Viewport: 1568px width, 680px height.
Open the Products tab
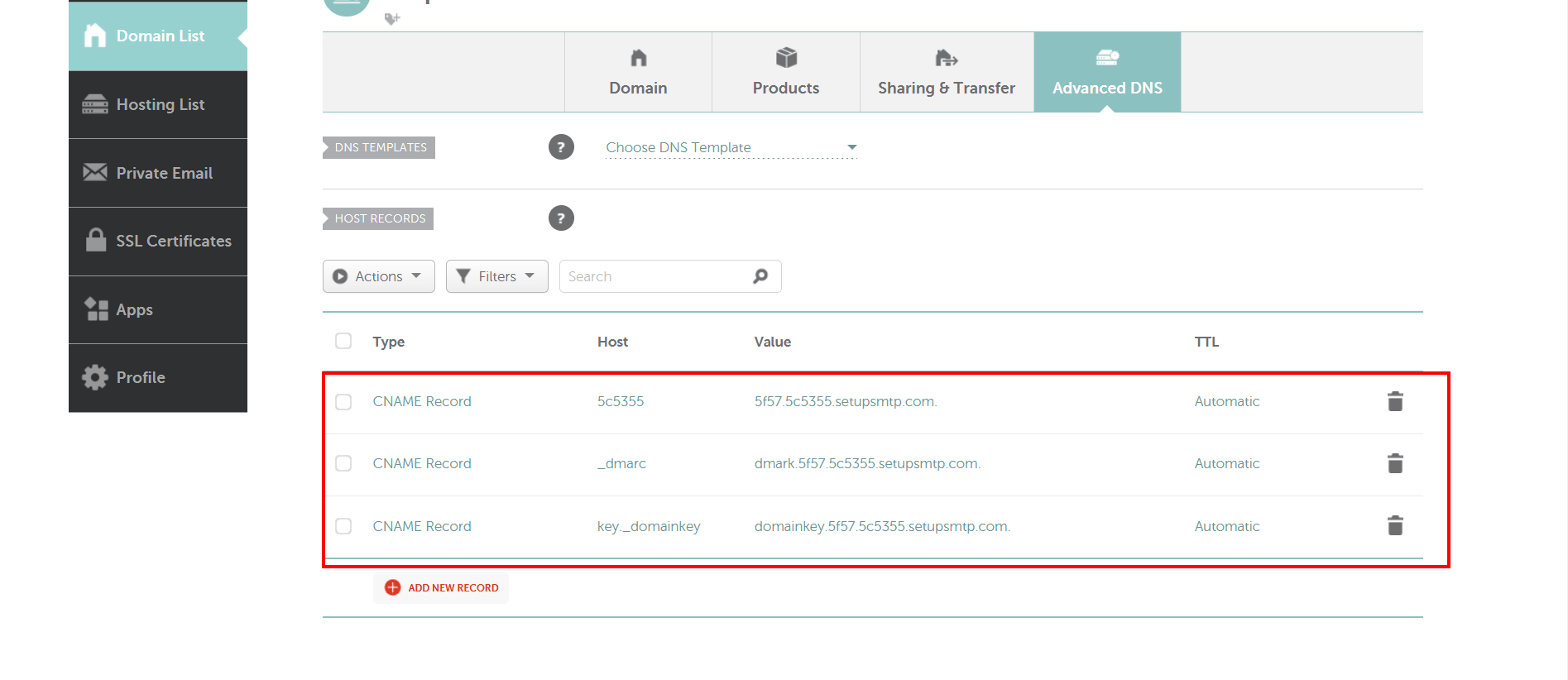coord(785,73)
